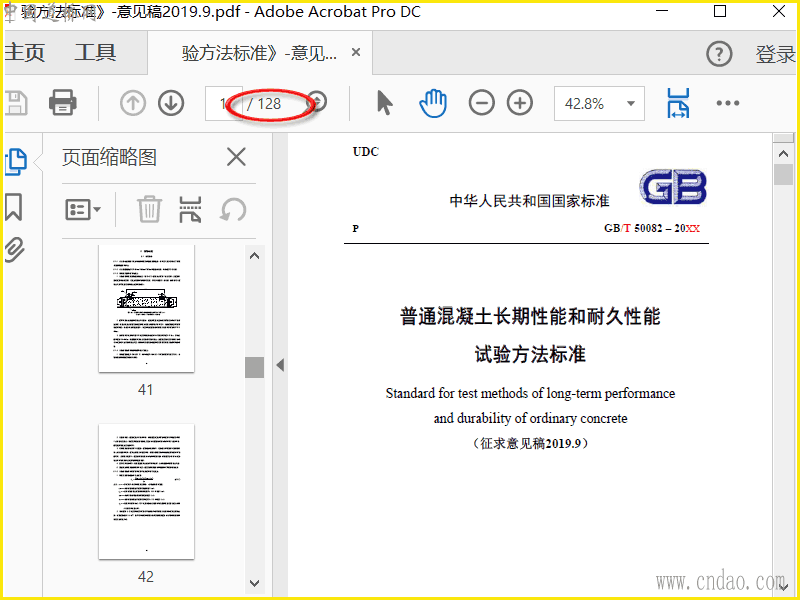Open the Attachments paperclip panel

[x=15, y=249]
